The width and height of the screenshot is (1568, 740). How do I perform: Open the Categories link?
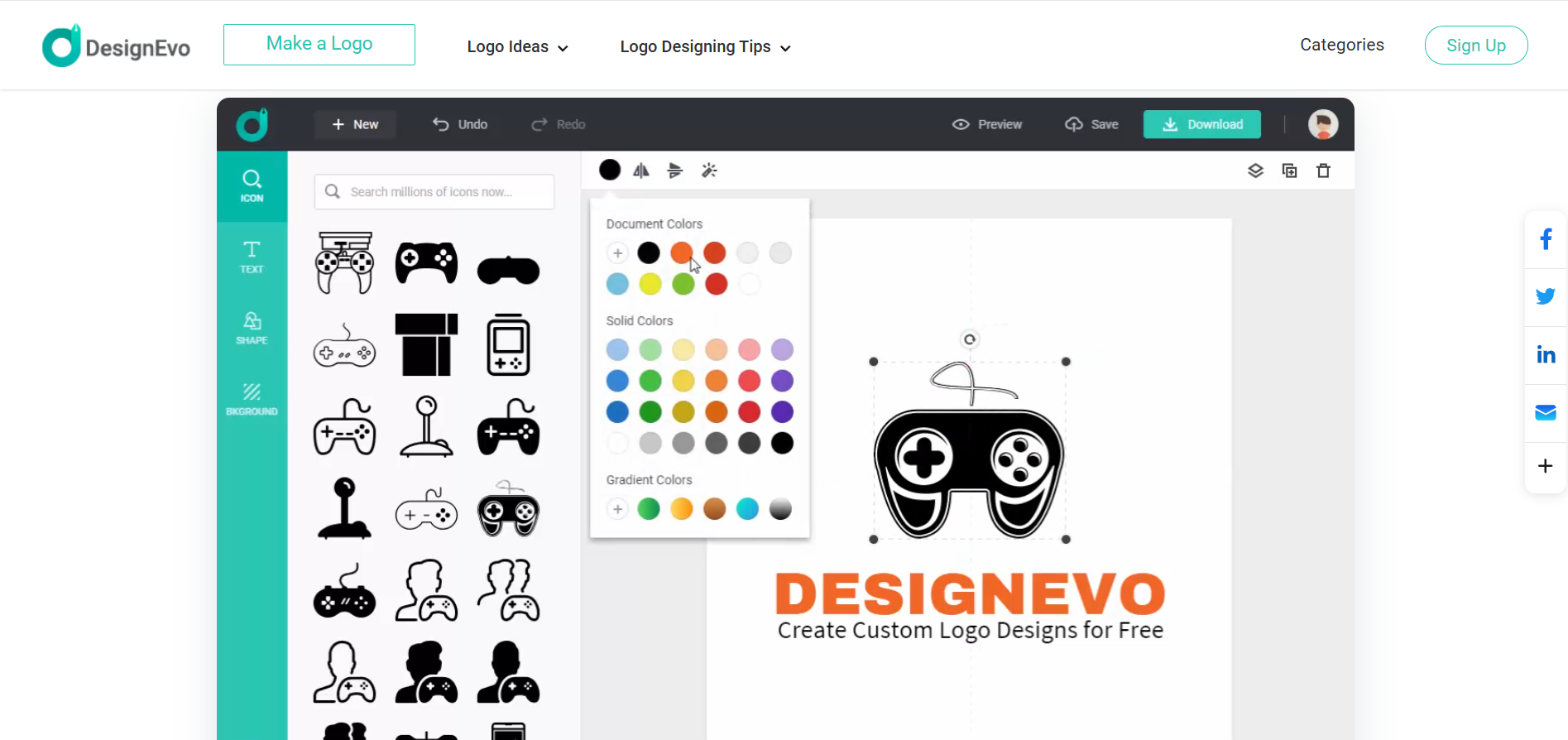coord(1342,45)
